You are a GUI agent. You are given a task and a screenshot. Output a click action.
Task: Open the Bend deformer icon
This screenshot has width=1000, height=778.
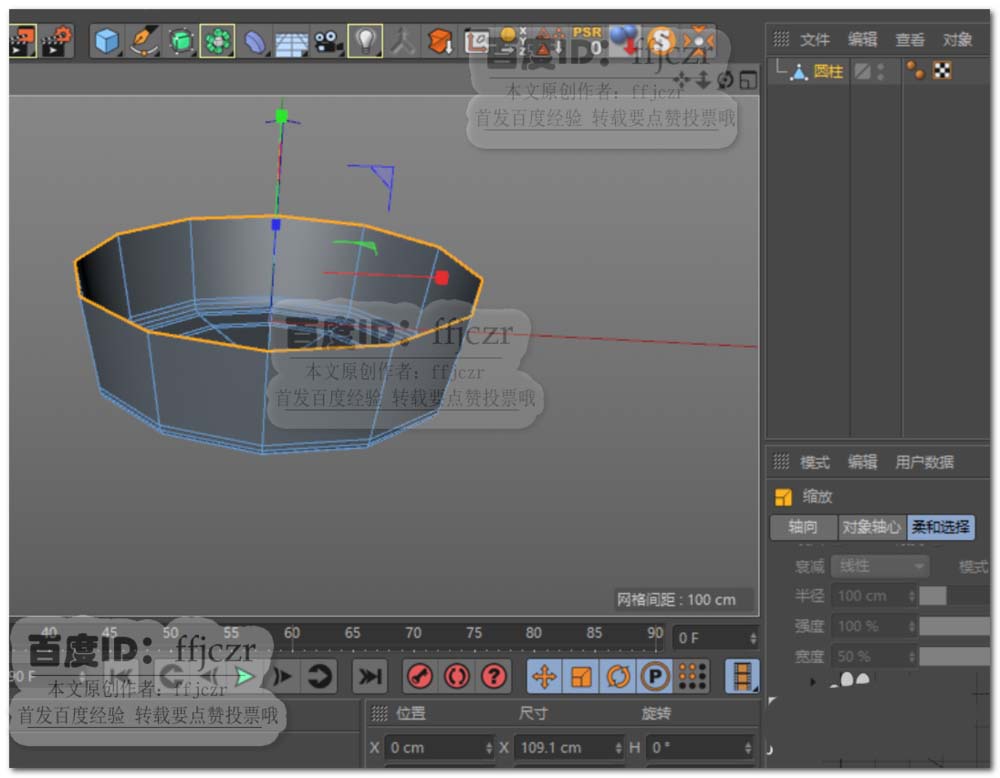[x=255, y=42]
